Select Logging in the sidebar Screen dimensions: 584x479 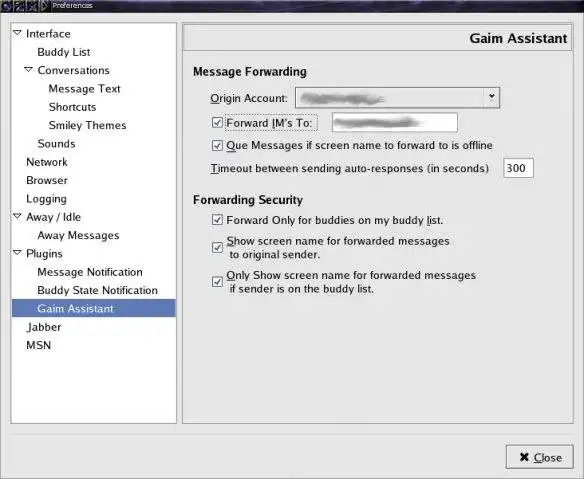pos(47,199)
